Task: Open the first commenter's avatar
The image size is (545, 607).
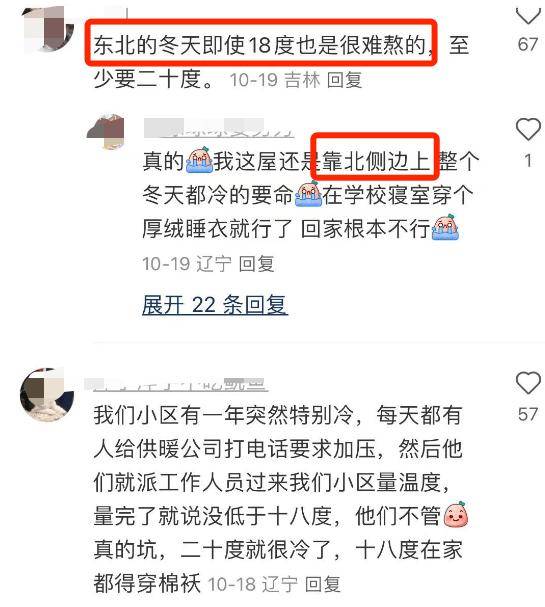Action: click(48, 29)
